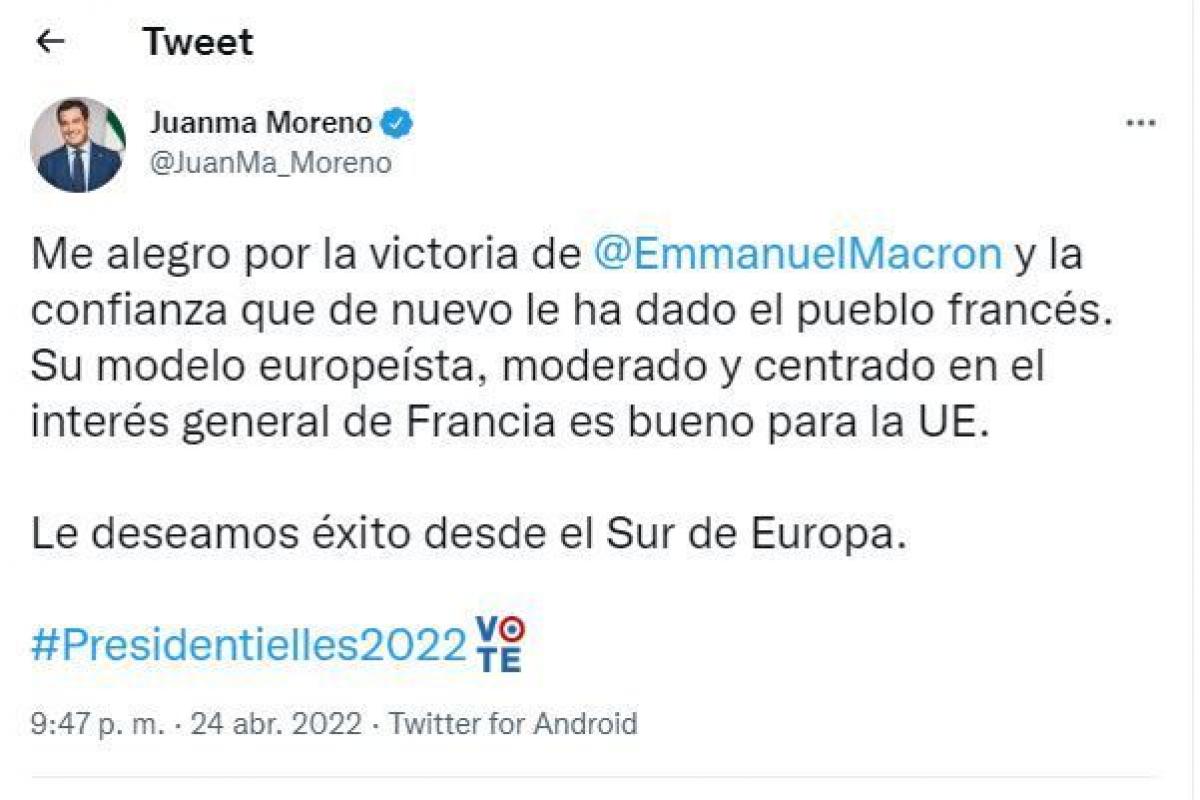Open Juanma Moreno's profile picture
Image resolution: width=1200 pixels, height=800 pixels.
(78, 145)
